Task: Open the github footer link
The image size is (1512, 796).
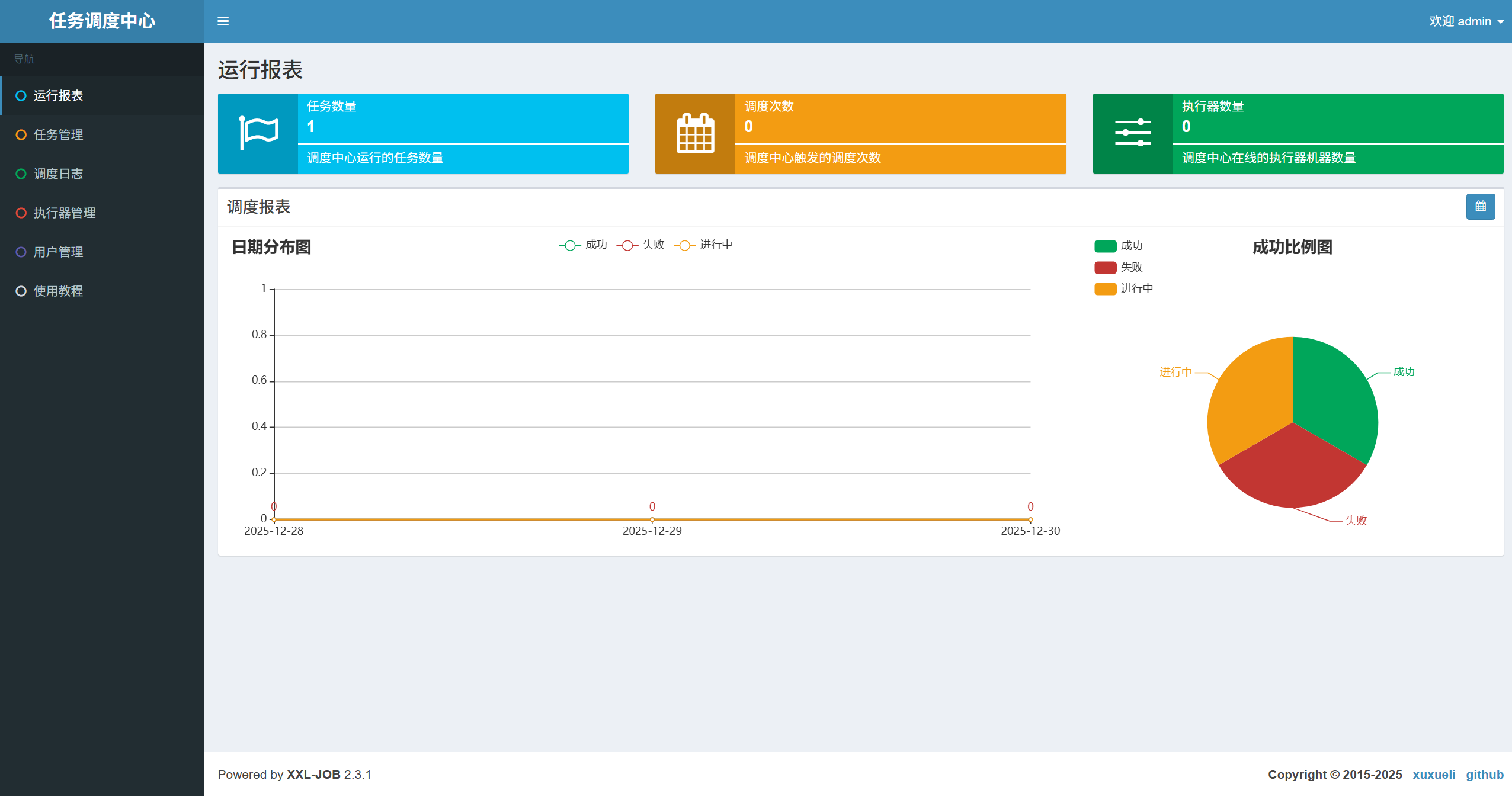Action: pyautogui.click(x=1484, y=774)
